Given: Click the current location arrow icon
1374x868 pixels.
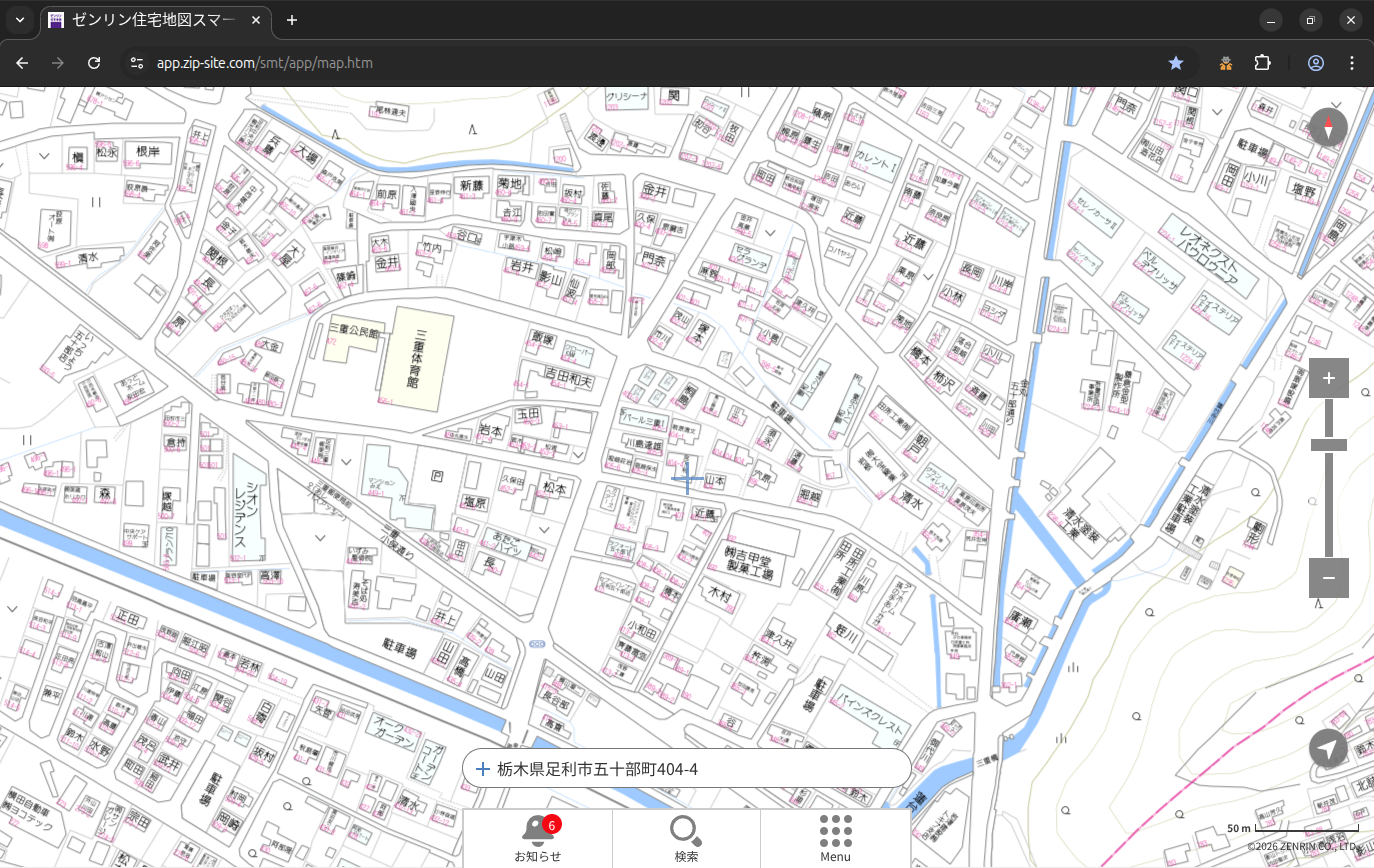Looking at the screenshot, I should click(x=1328, y=748).
